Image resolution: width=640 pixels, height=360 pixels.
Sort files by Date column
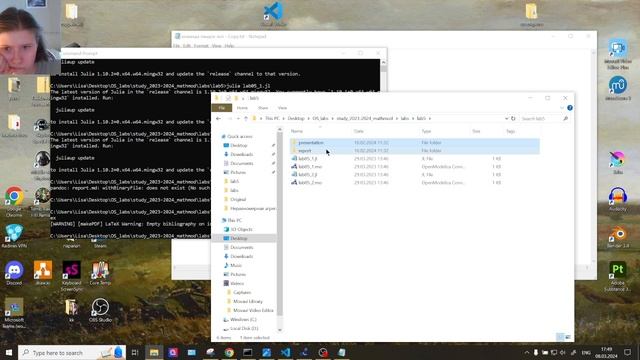(358, 131)
